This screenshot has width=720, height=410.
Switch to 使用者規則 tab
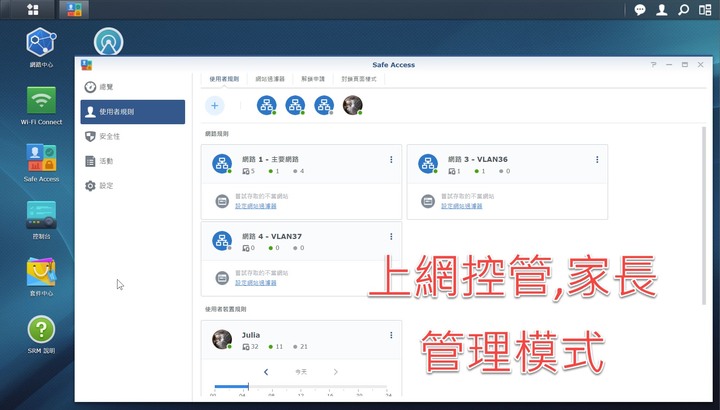224,79
